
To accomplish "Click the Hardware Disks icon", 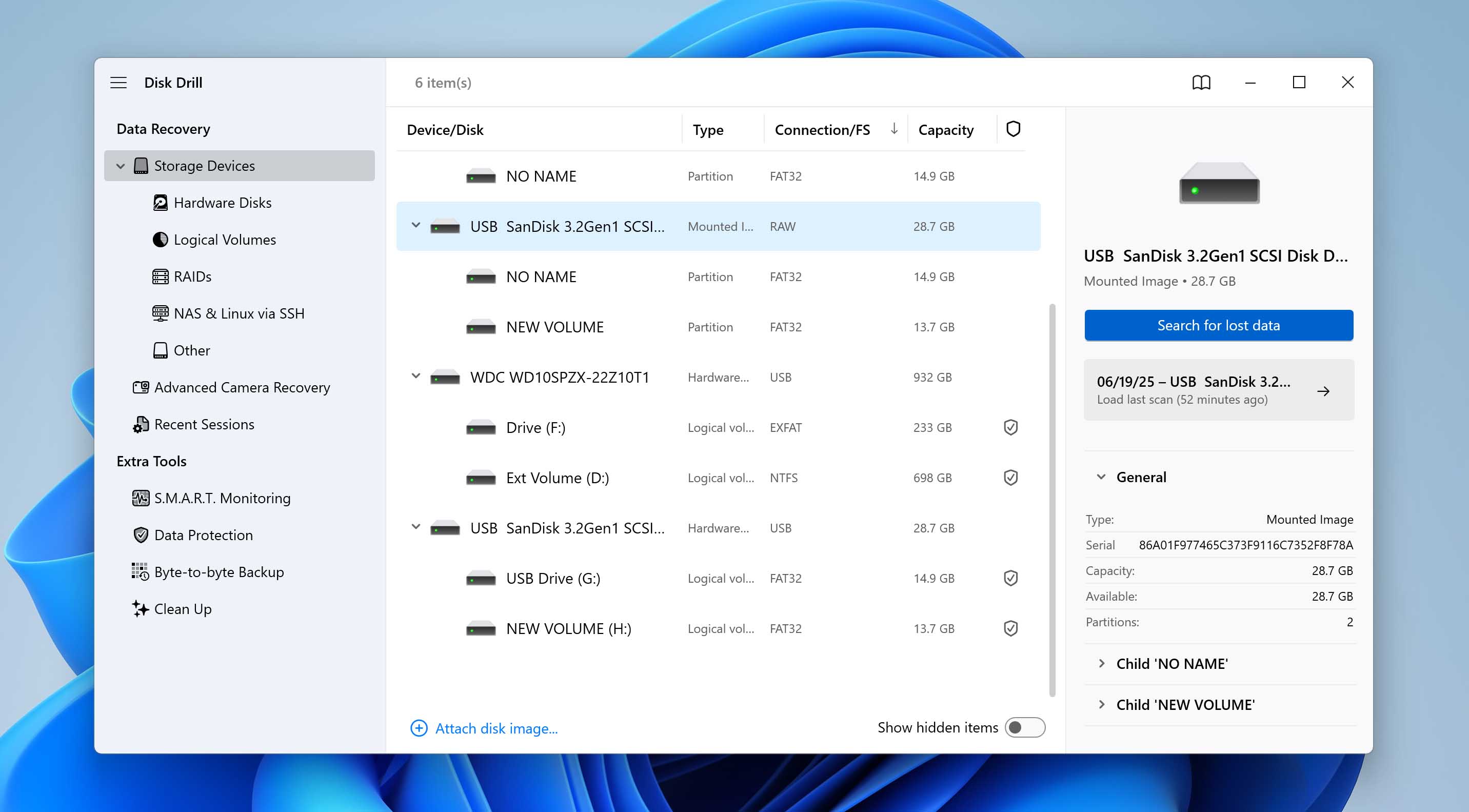I will 160,203.
